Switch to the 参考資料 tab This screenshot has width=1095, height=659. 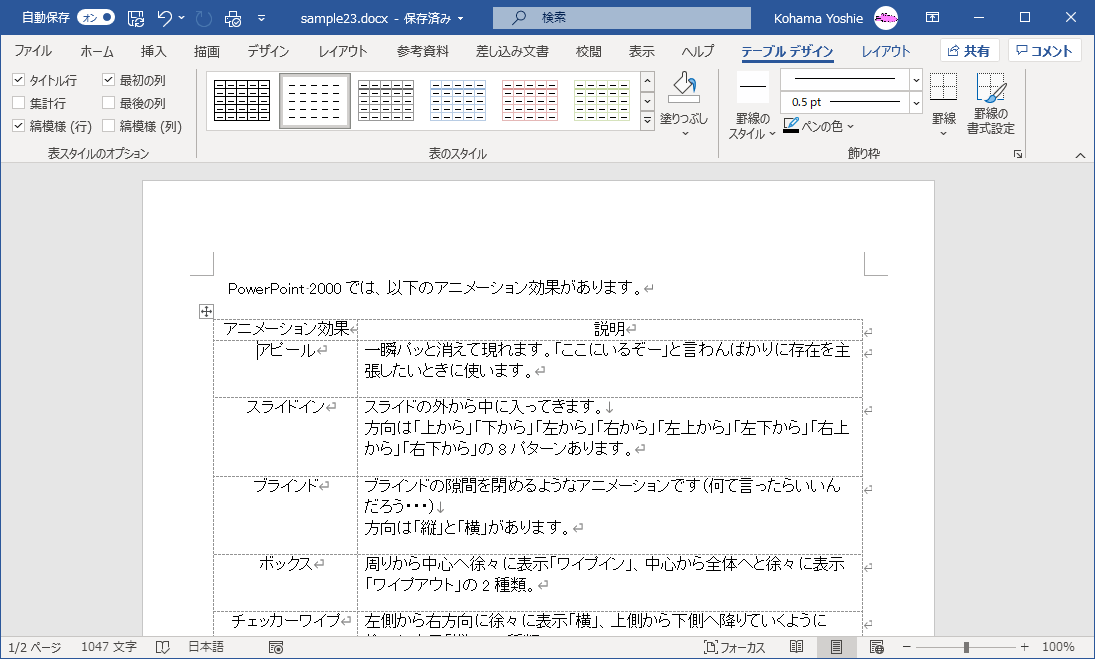point(422,51)
